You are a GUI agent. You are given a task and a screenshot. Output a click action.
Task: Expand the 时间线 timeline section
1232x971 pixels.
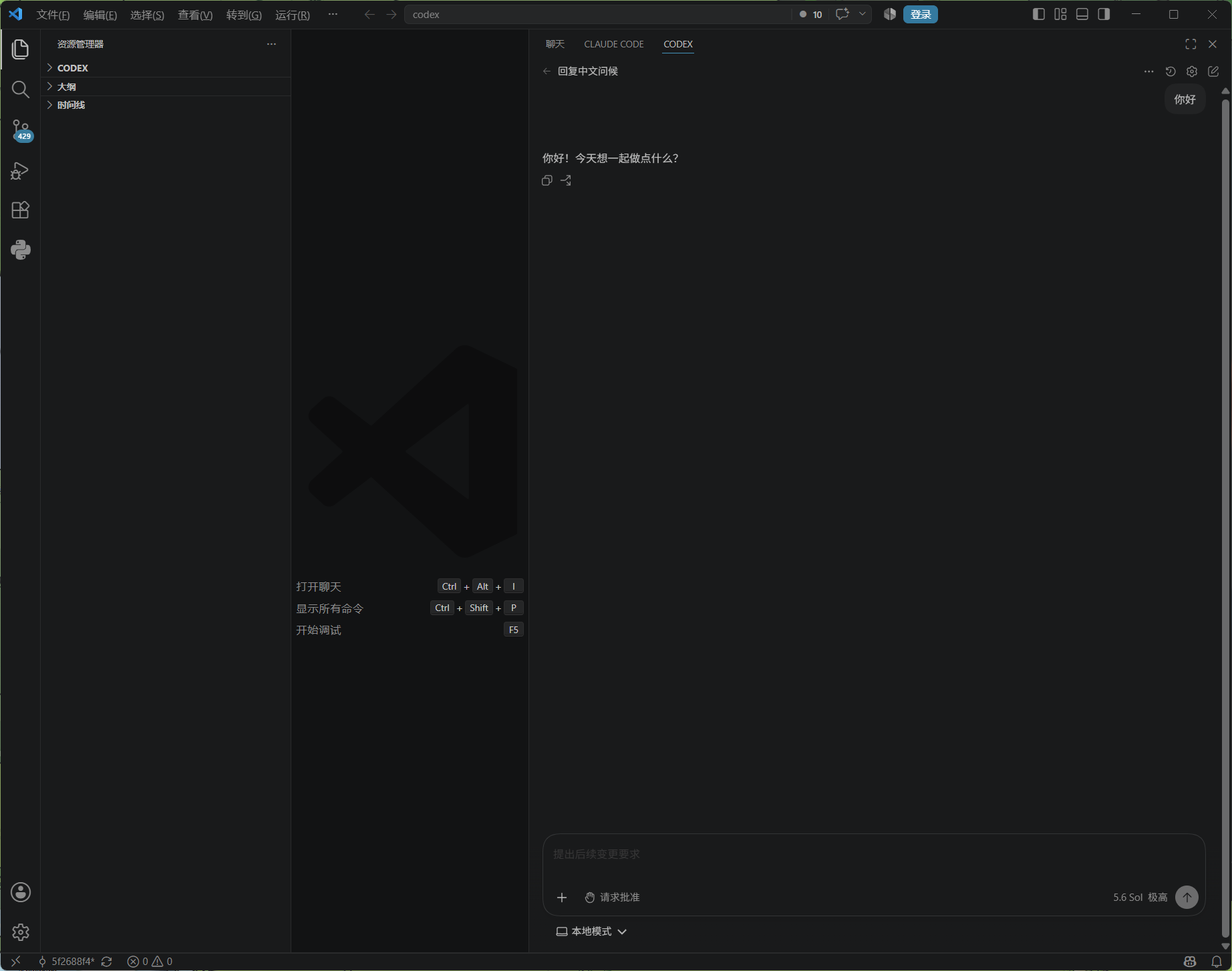(166, 105)
